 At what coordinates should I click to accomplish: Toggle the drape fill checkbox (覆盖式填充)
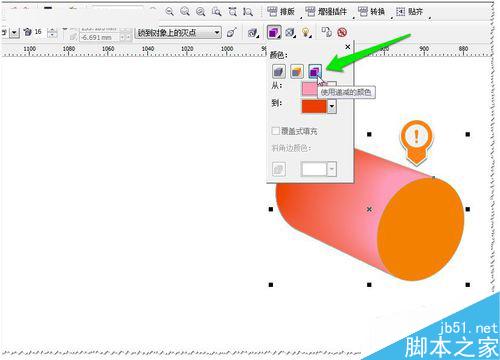click(x=276, y=131)
